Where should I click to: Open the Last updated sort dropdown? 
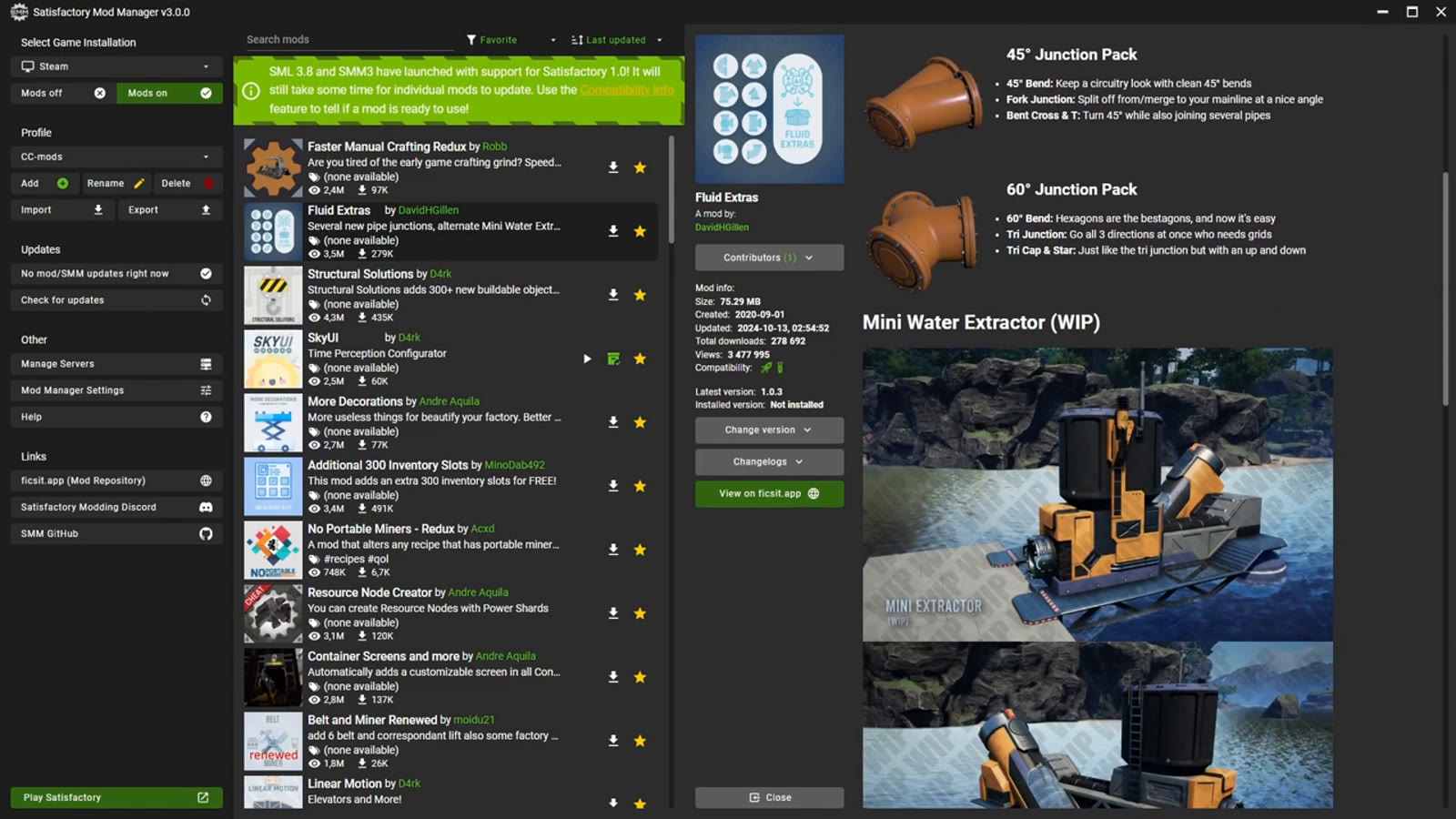pos(617,40)
